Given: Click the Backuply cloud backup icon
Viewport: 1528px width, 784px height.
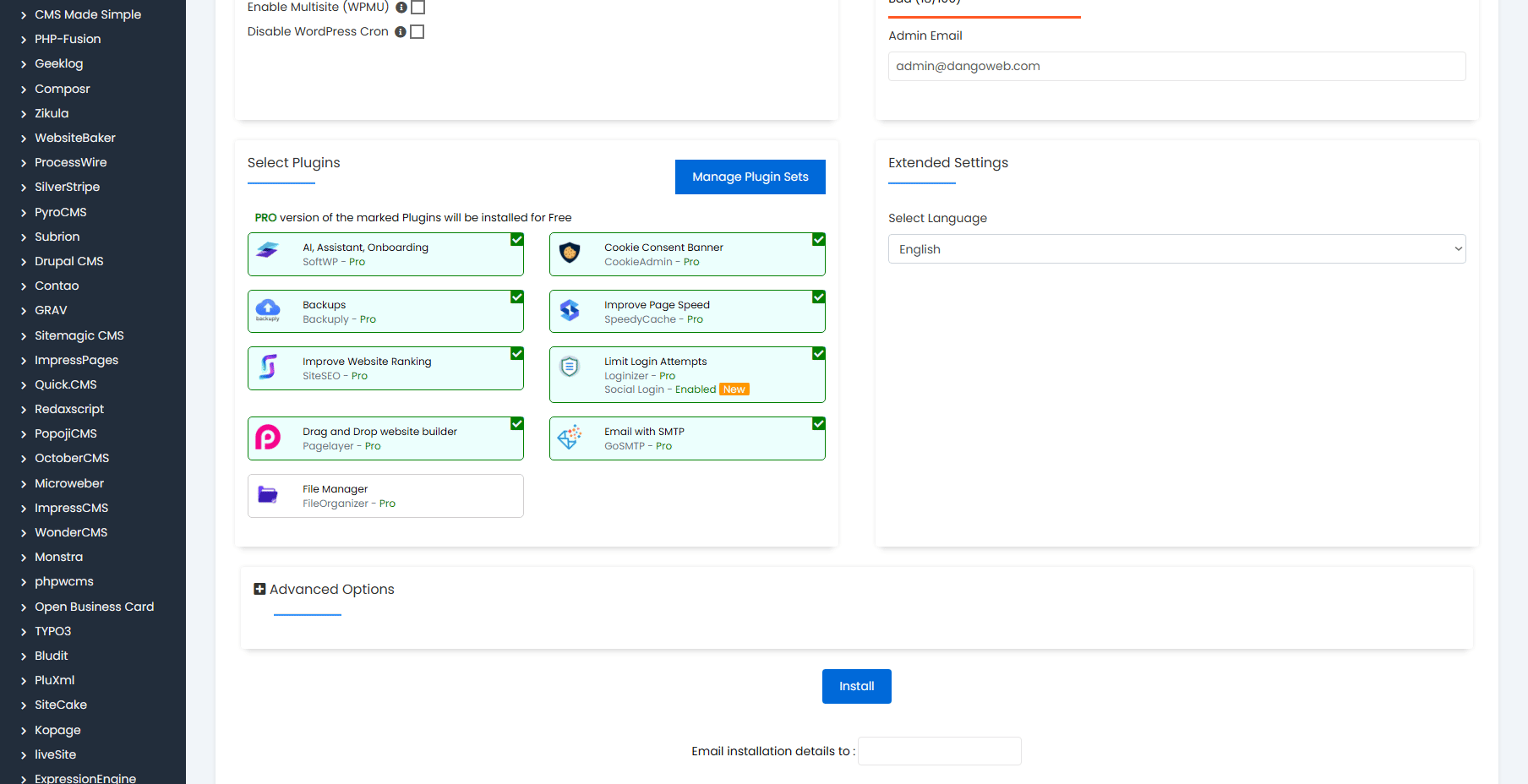Looking at the screenshot, I should tap(268, 310).
